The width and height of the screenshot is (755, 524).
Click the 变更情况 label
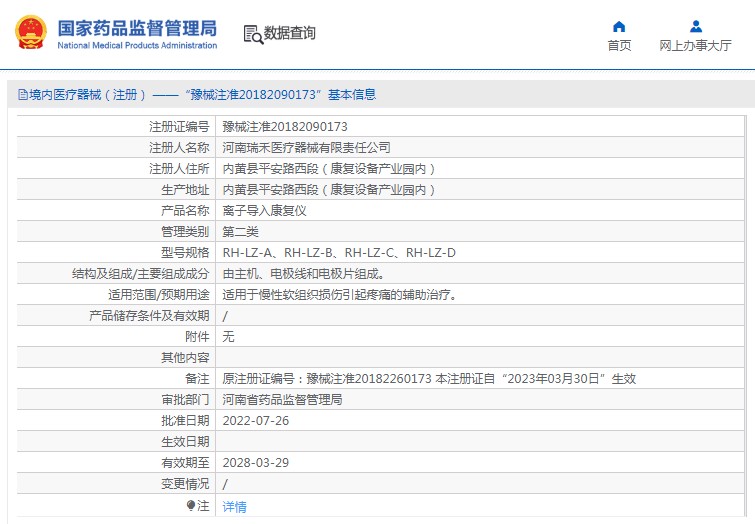click(x=185, y=483)
